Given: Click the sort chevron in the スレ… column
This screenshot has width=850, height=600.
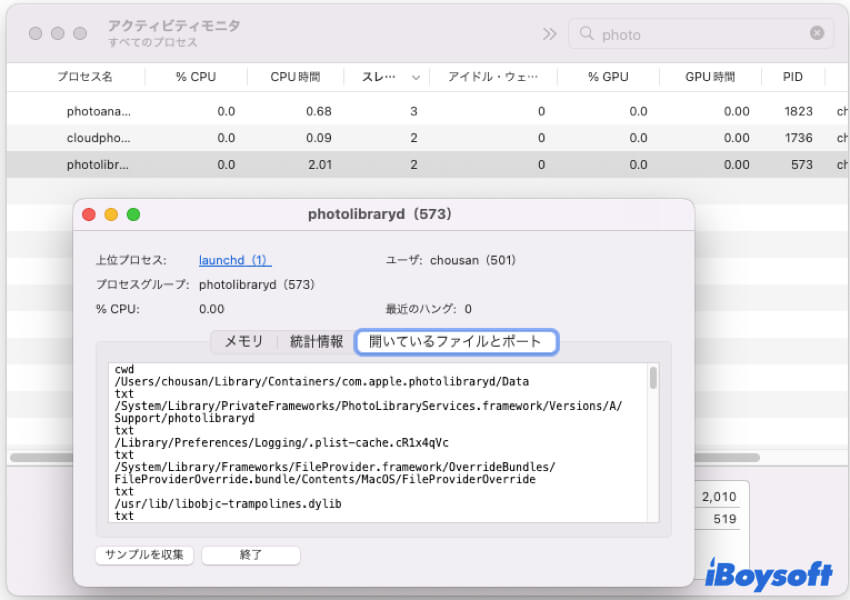Looking at the screenshot, I should pos(416,78).
